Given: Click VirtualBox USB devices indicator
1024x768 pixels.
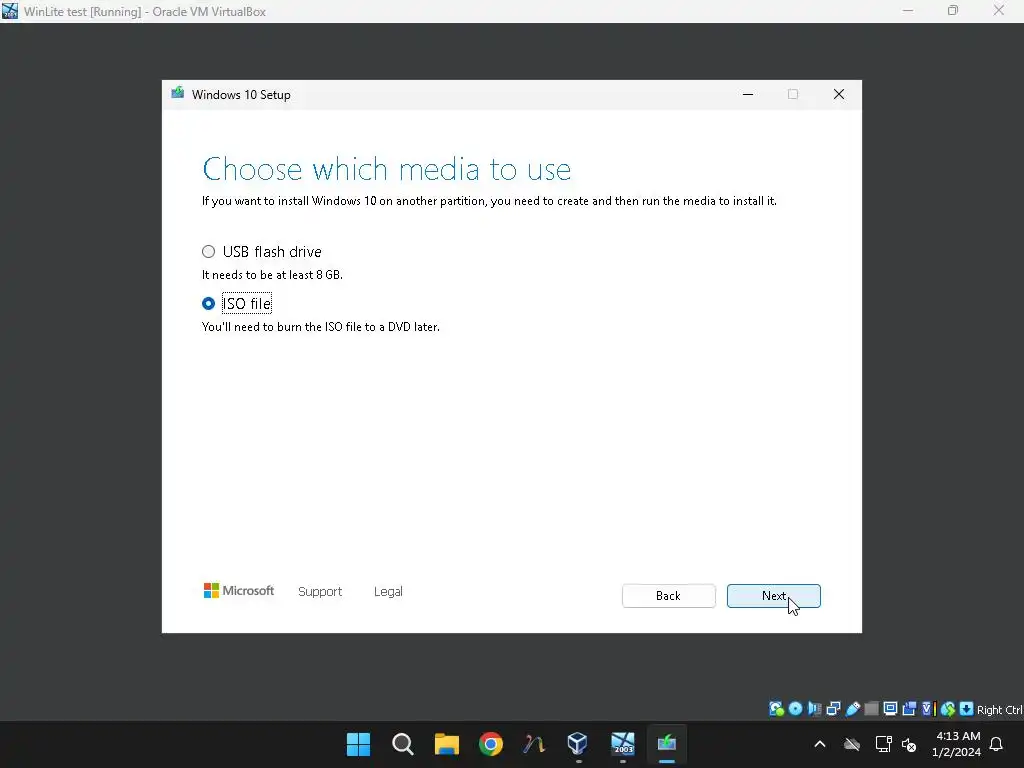Looking at the screenshot, I should [x=852, y=709].
